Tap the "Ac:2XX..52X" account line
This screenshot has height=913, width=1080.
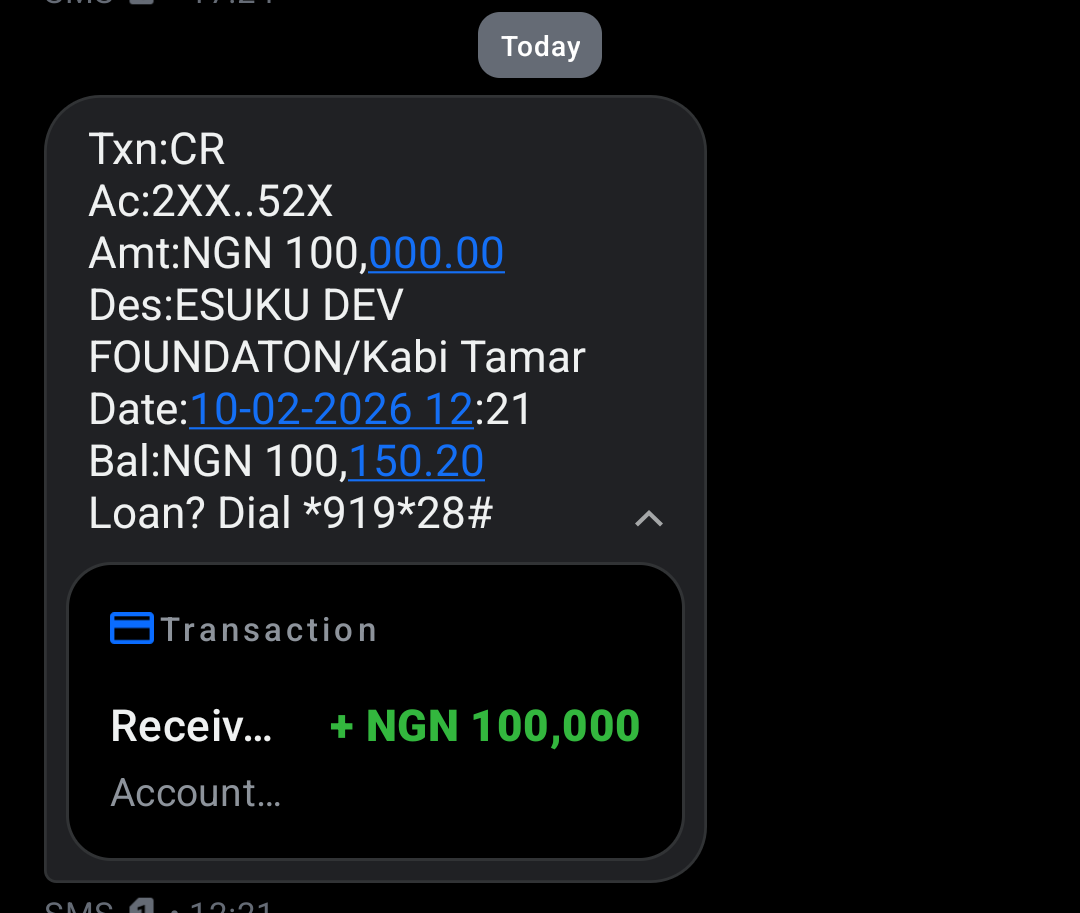[x=210, y=202]
